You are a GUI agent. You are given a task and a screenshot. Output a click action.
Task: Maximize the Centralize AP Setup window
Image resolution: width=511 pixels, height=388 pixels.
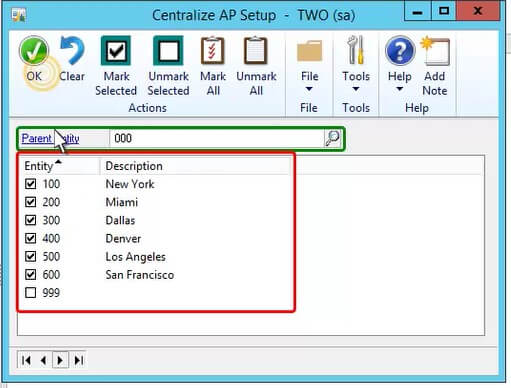(444, 11)
